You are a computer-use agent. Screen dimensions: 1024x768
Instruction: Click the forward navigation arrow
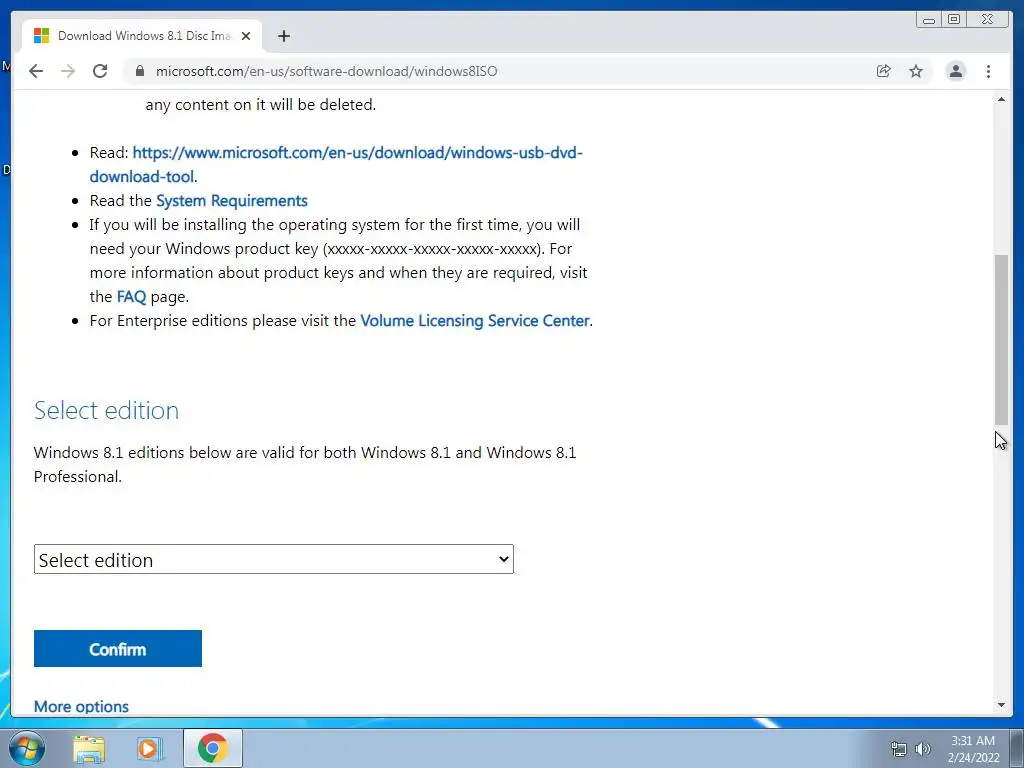68,71
